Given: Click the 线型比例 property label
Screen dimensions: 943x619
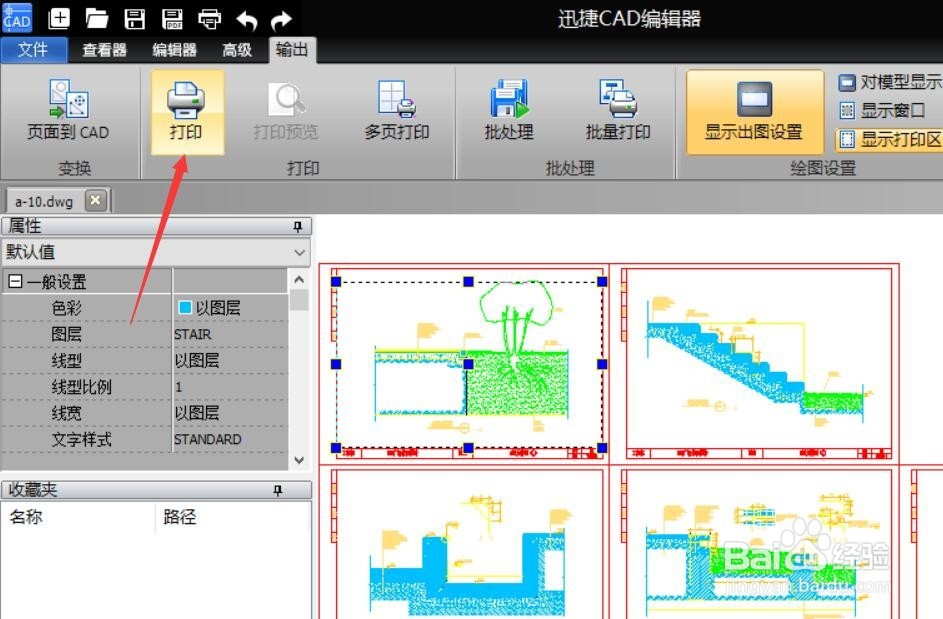Looking at the screenshot, I should pos(82,387).
